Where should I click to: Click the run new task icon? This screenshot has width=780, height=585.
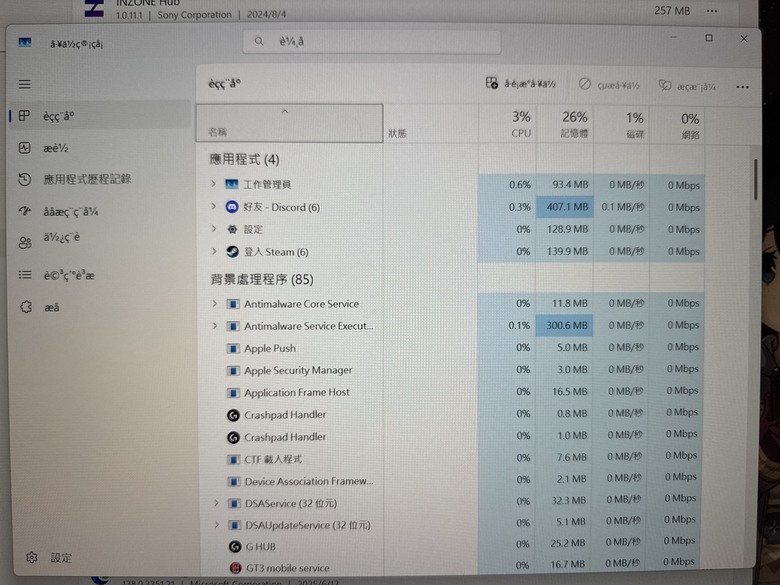pos(491,83)
